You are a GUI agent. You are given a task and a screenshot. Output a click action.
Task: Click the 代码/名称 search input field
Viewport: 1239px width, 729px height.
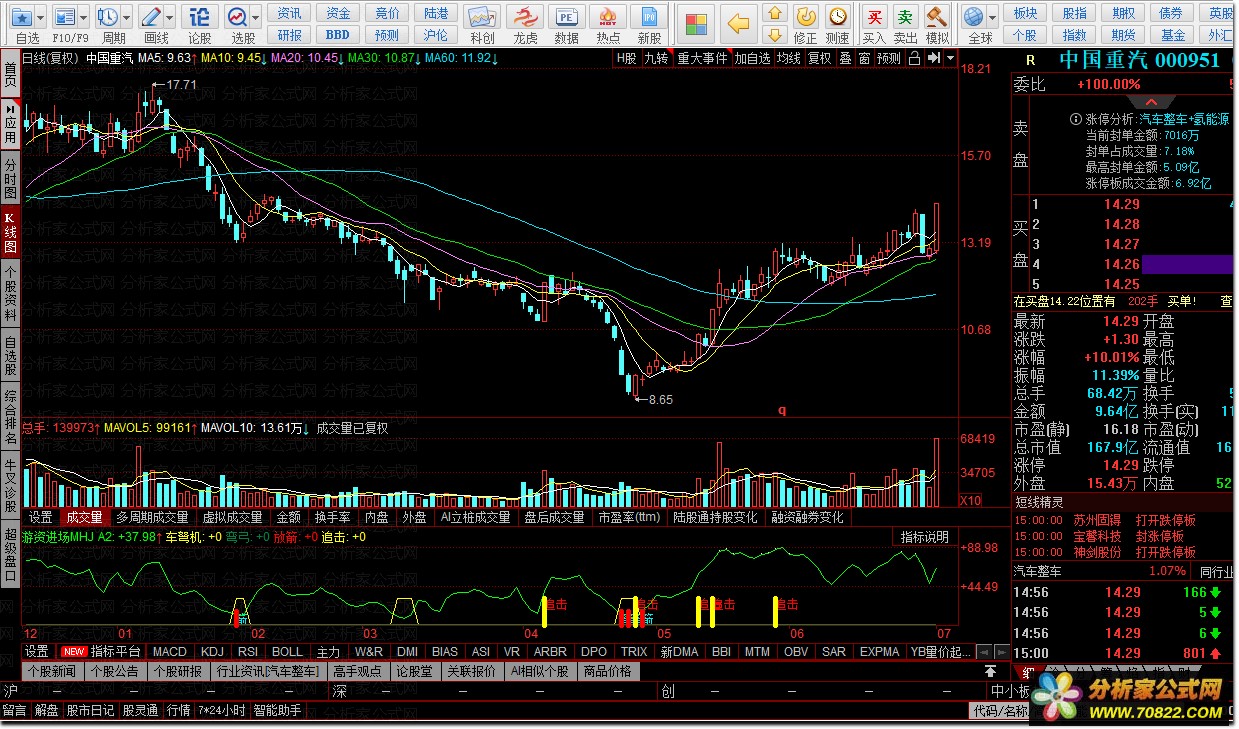point(1001,711)
